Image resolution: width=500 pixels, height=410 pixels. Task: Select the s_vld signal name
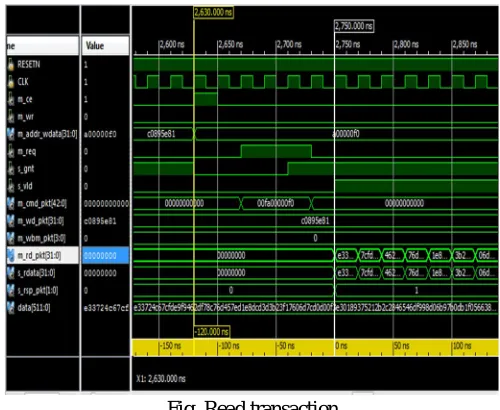25,186
